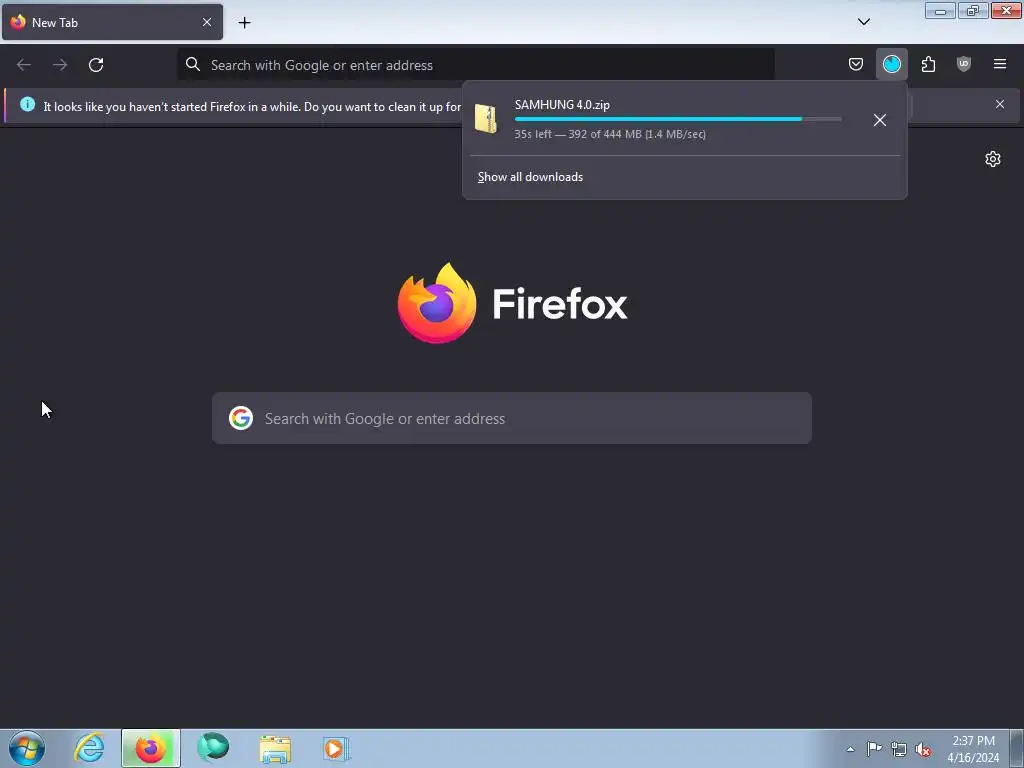1024x768 pixels.
Task: Click the forward navigation arrow
Action: (x=60, y=65)
